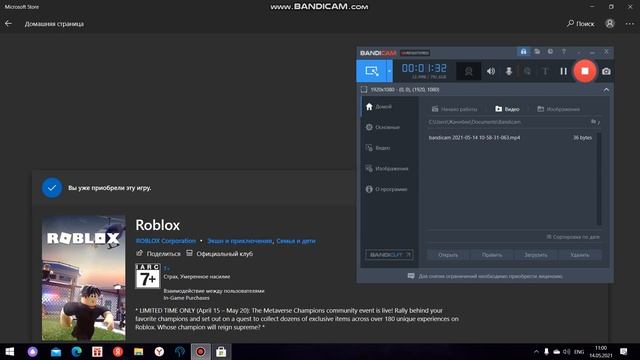This screenshot has height=360, width=640.
Task: Open the scheduler clock icon in Bandicam
Action: (x=550, y=52)
